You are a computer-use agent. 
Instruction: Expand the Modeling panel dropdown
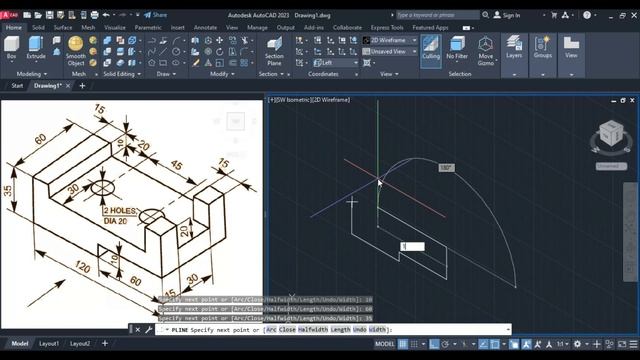pyautogui.click(x=32, y=74)
